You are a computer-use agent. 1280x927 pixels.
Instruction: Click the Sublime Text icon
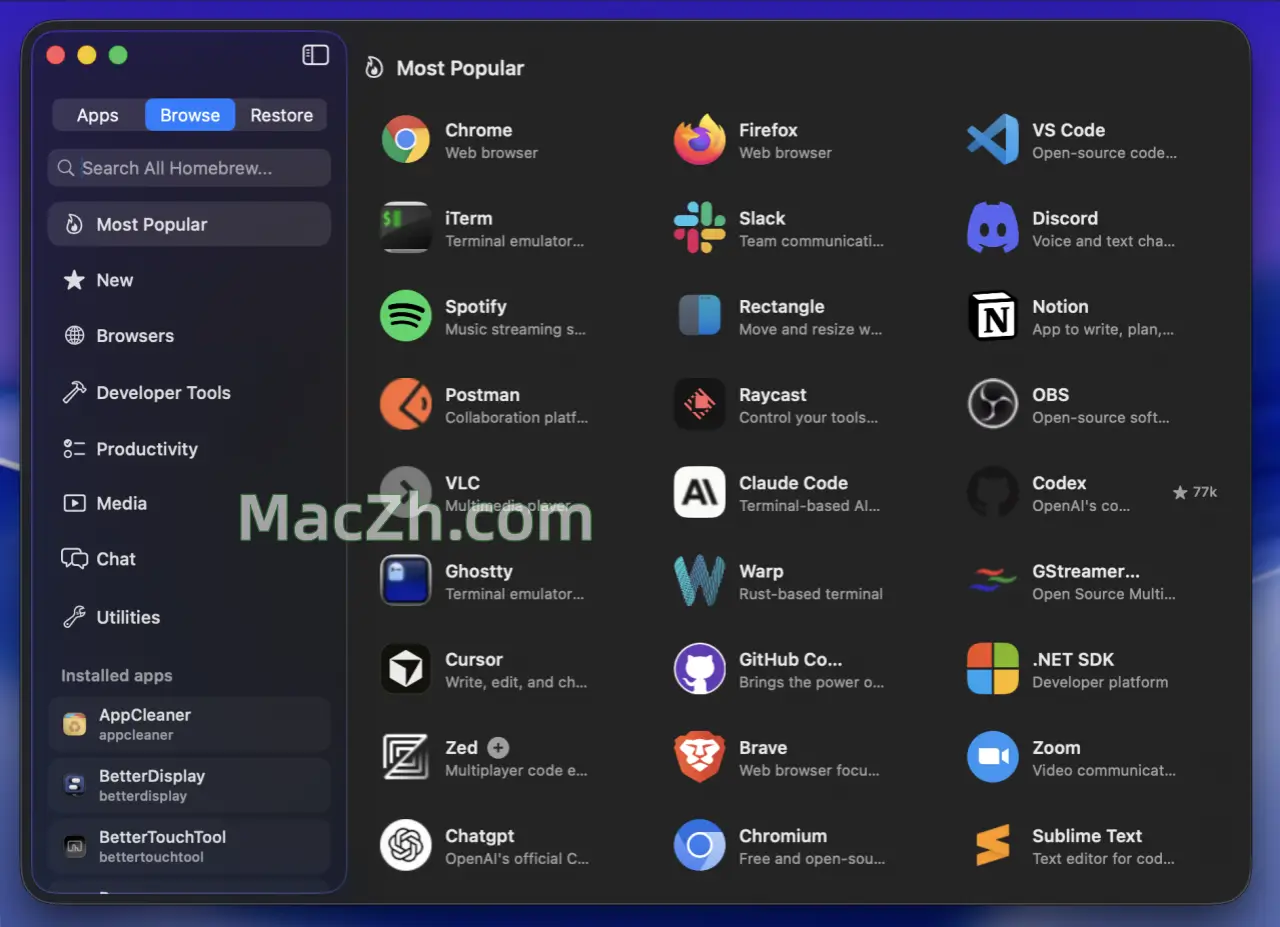tap(993, 845)
